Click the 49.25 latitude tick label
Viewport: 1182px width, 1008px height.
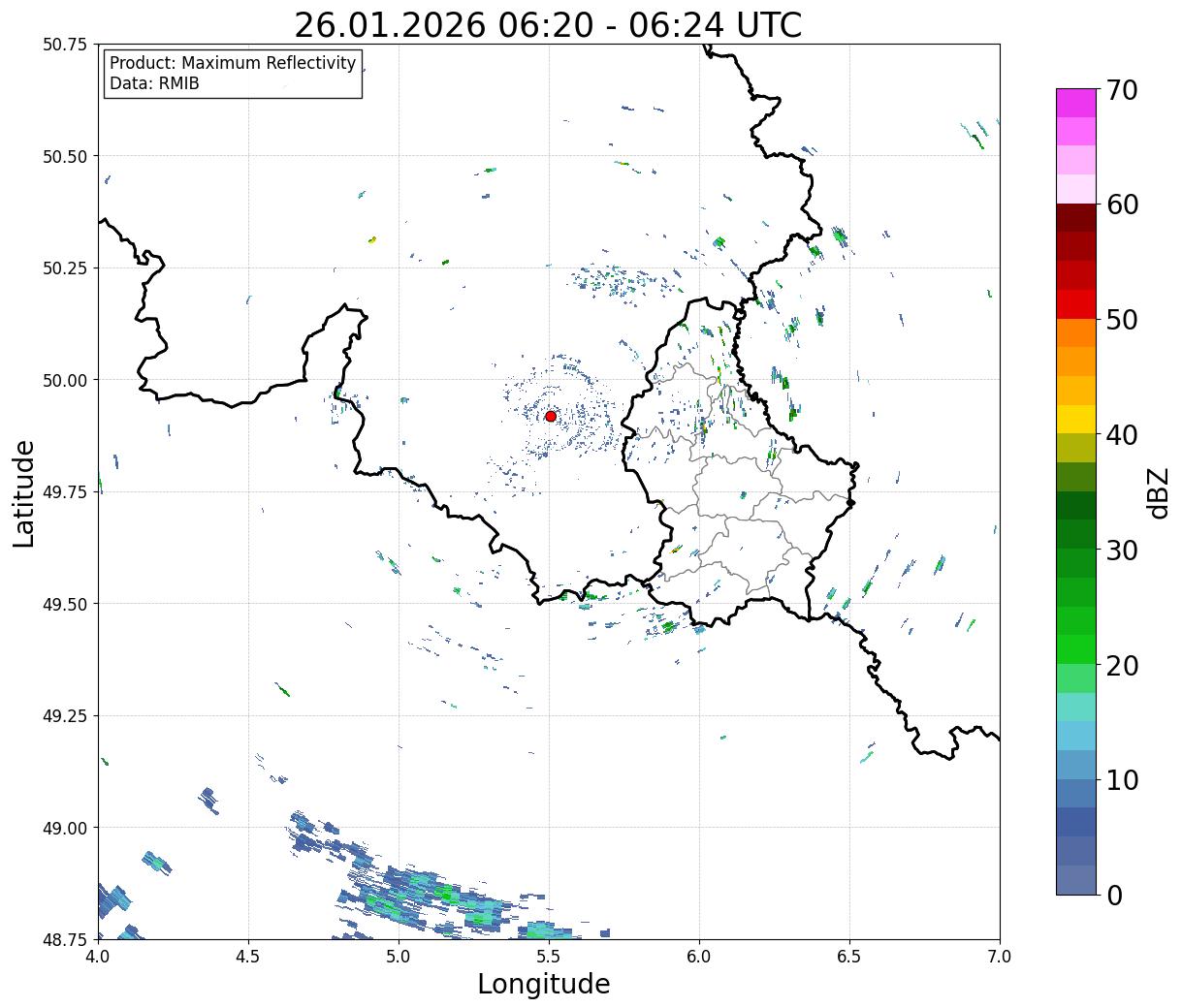pyautogui.click(x=65, y=716)
